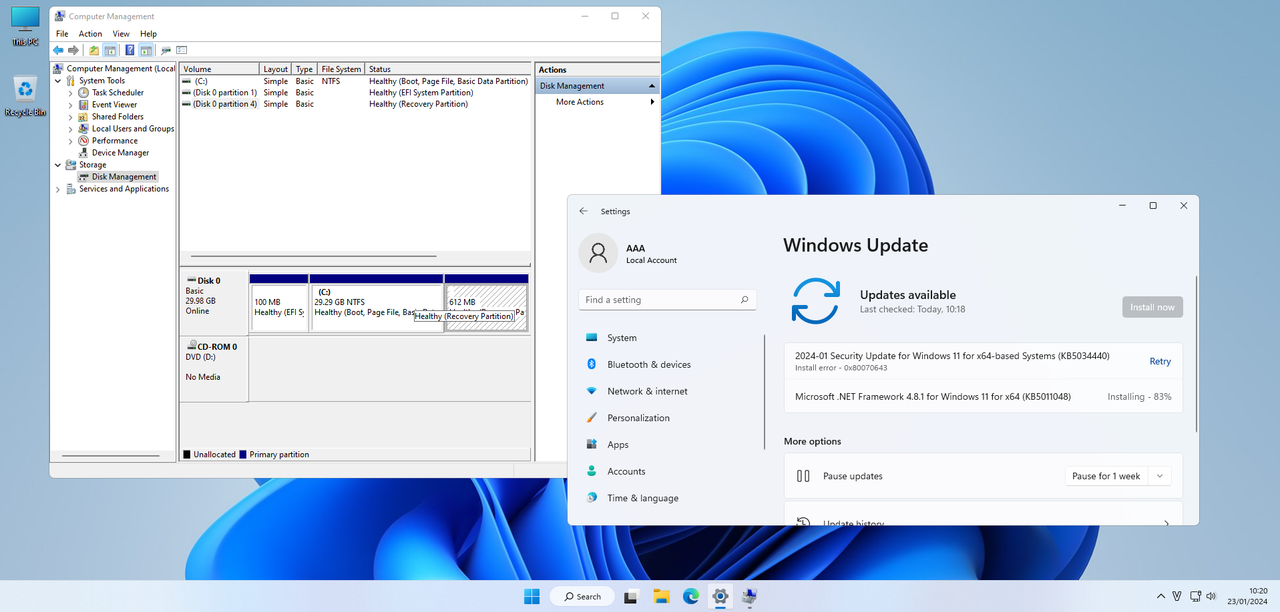The image size is (1280, 612).
Task: Go back using Settings back arrow
Action: click(x=584, y=211)
